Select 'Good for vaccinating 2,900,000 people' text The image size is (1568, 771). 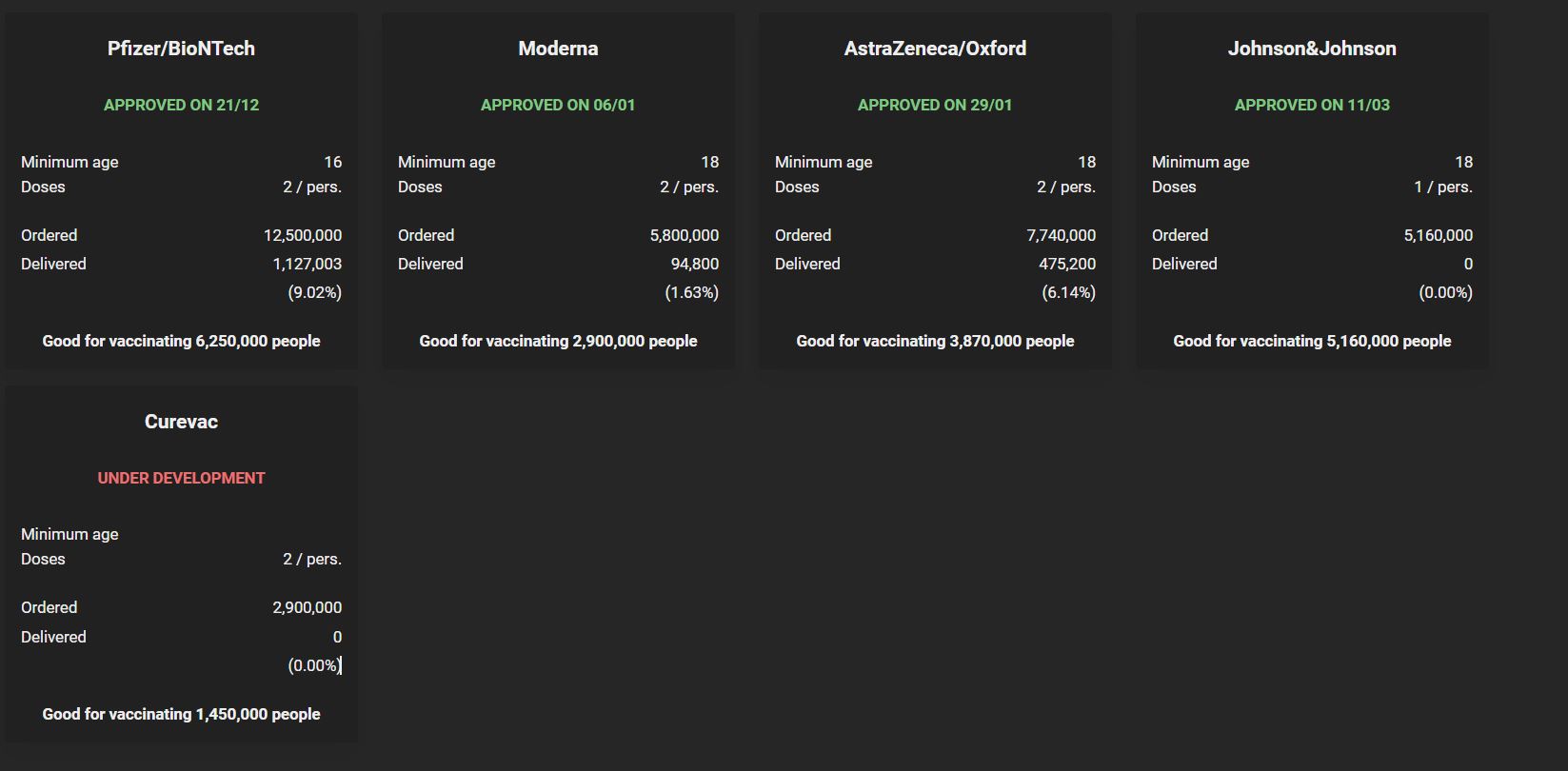point(558,341)
